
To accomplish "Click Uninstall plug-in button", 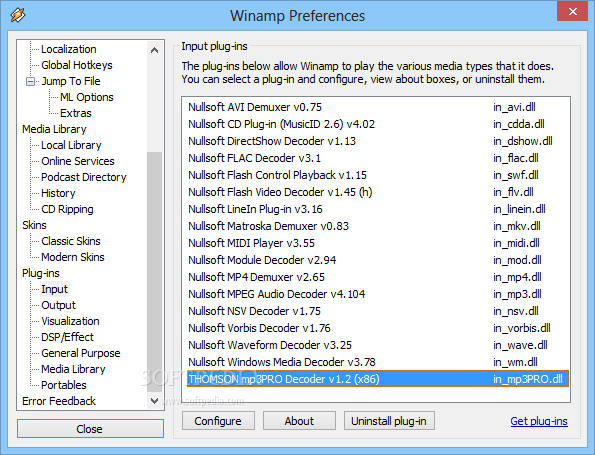I will point(389,421).
